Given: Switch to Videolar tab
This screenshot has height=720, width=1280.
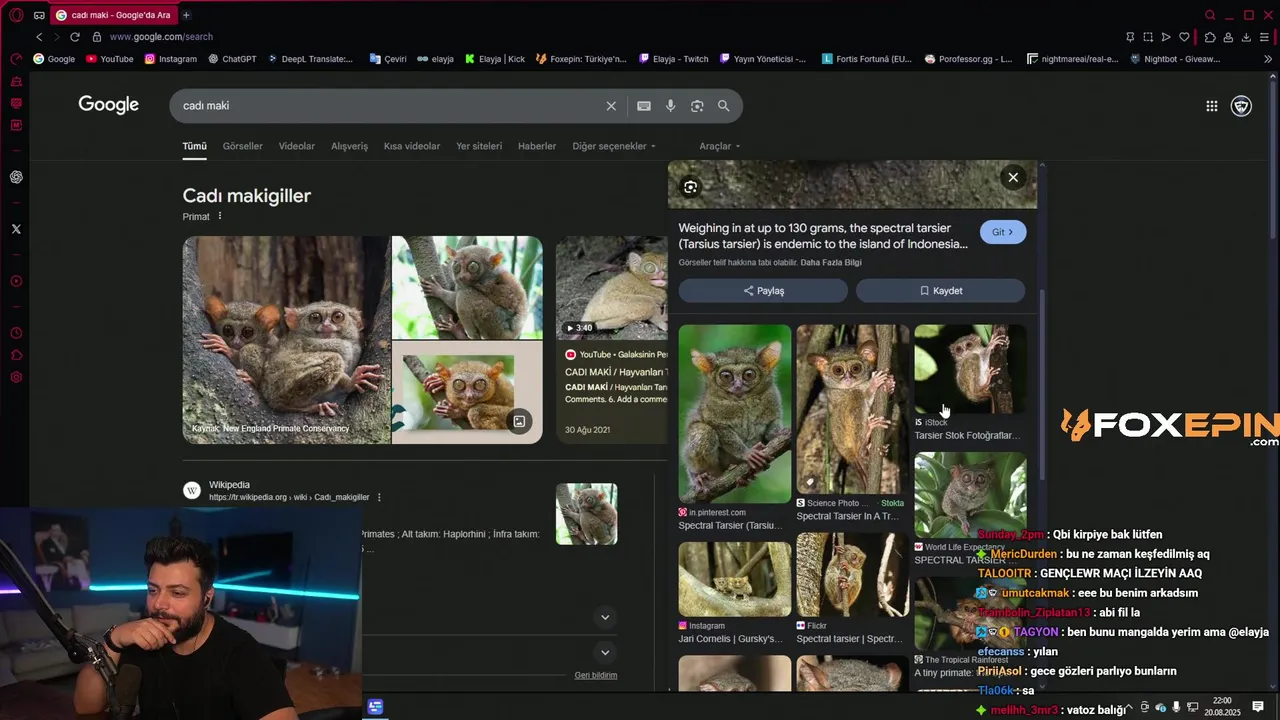Looking at the screenshot, I should click(x=297, y=146).
